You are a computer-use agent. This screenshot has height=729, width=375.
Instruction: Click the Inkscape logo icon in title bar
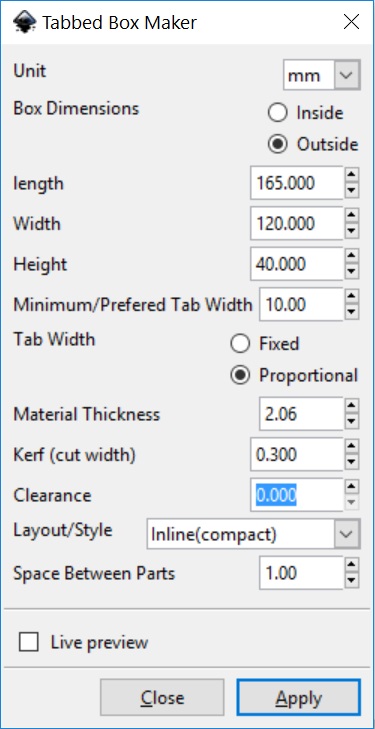(x=23, y=22)
